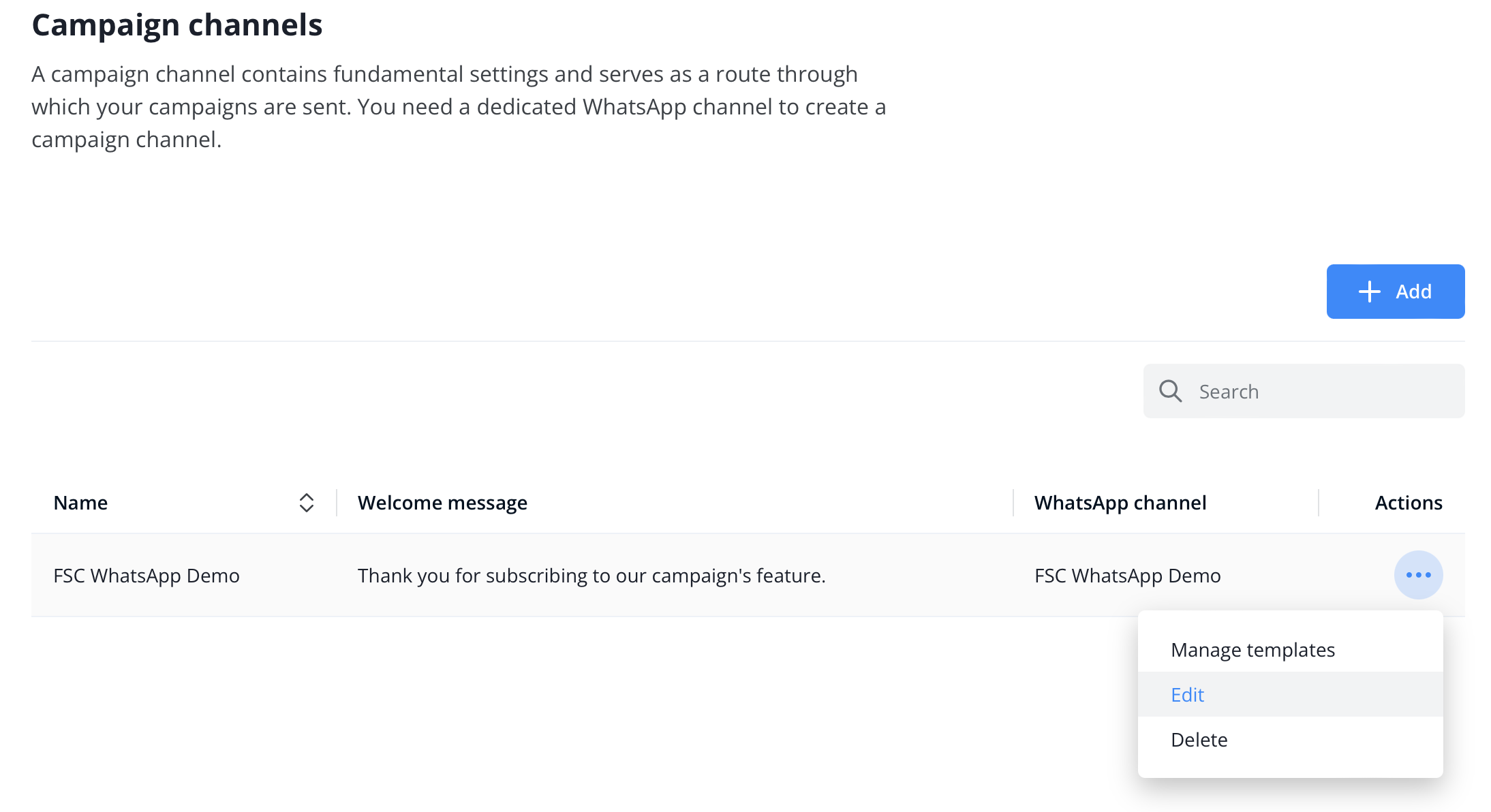Choose Edit in the actions menu

click(x=1187, y=695)
